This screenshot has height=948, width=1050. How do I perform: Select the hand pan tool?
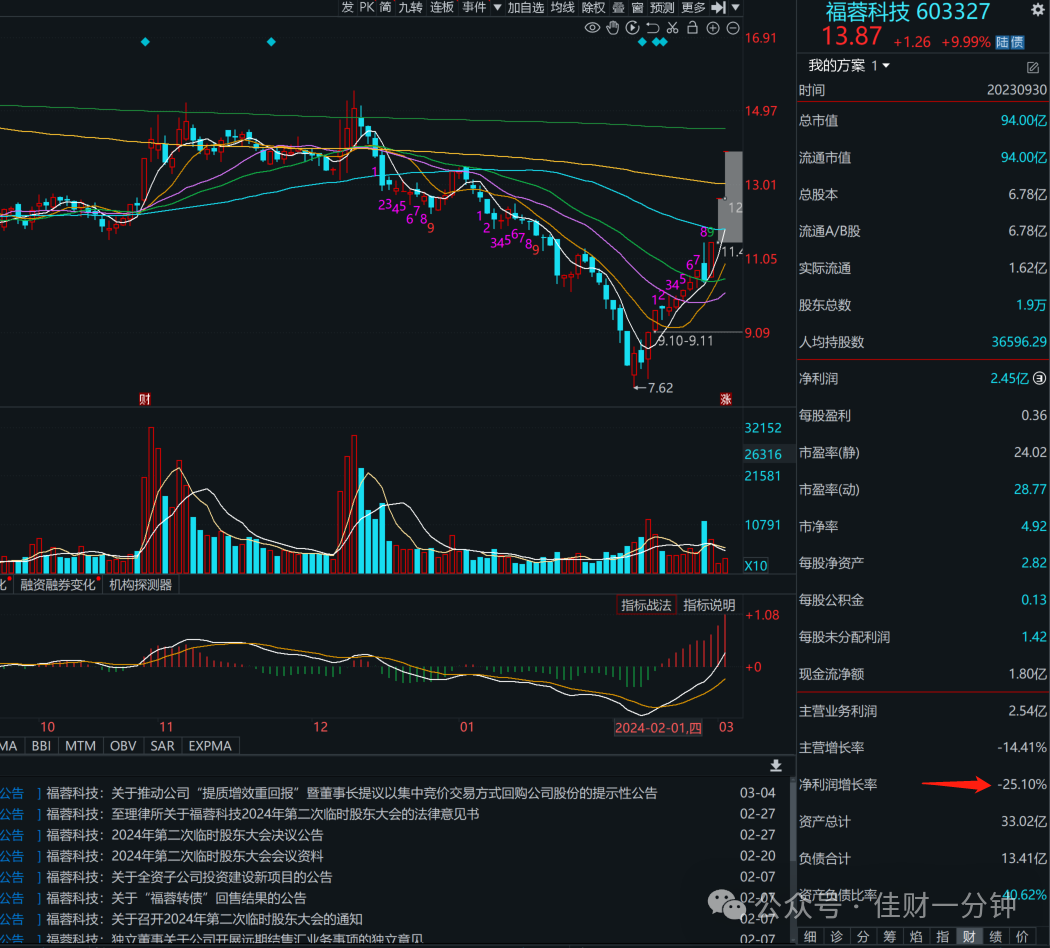[x=612, y=28]
